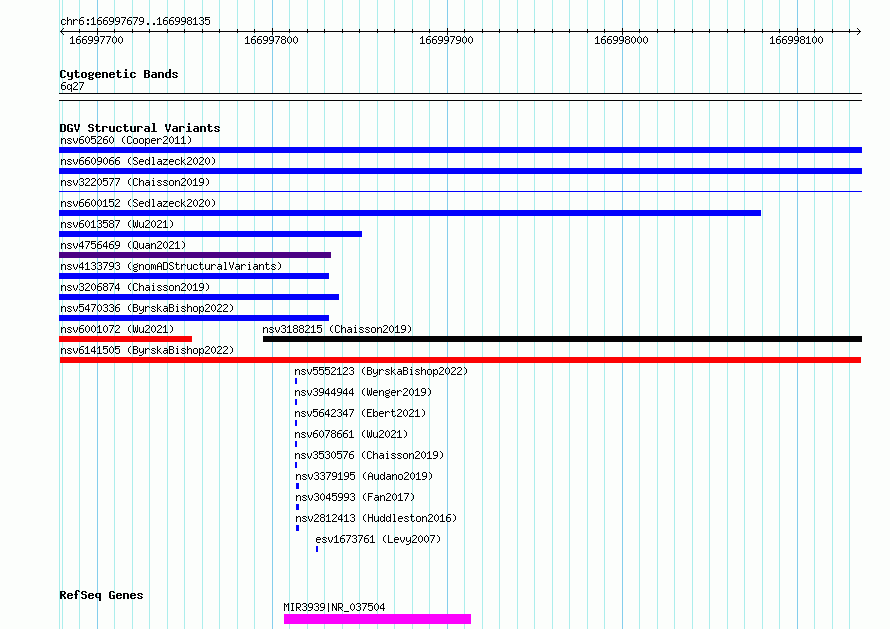This screenshot has height=629, width=890.
Task: Click the RefSeq Genes track heading
Action: (101, 595)
